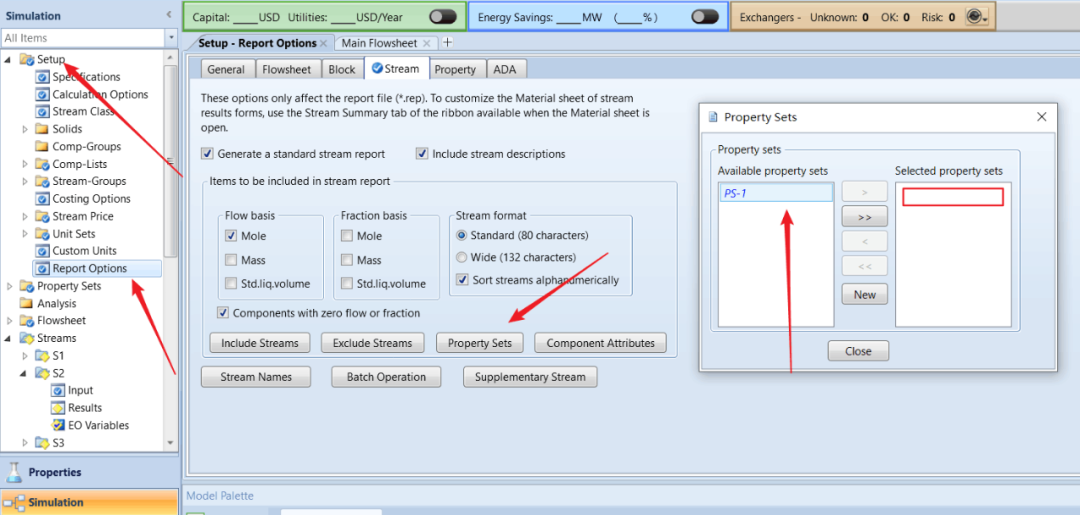Click the Stream Price folder icon
This screenshot has width=1080, height=515.
coord(42,216)
